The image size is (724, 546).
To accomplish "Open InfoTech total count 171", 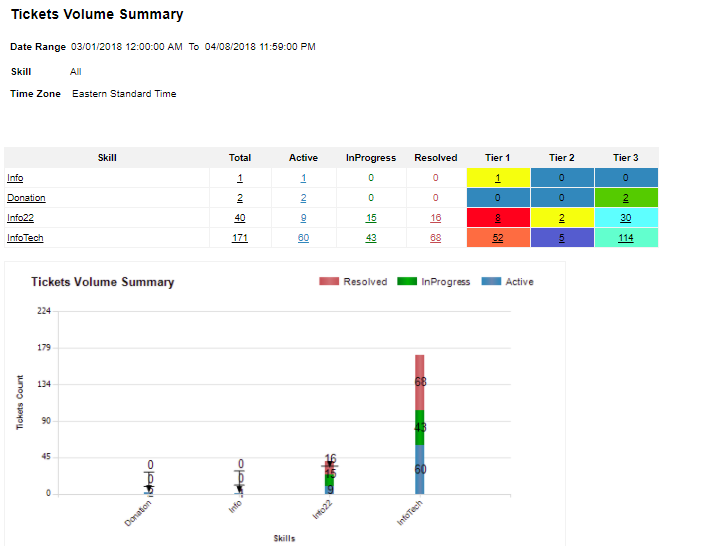I will point(240,237).
